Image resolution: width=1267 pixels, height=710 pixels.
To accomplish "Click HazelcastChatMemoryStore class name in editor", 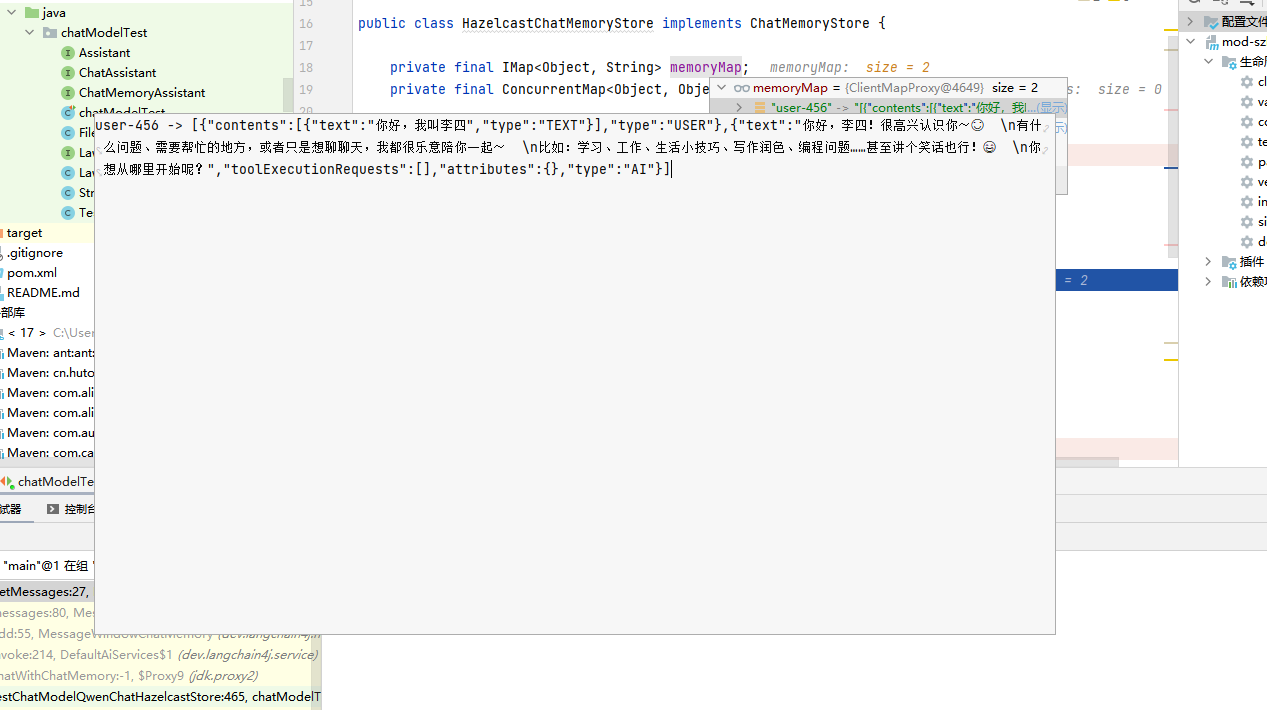I will point(557,23).
